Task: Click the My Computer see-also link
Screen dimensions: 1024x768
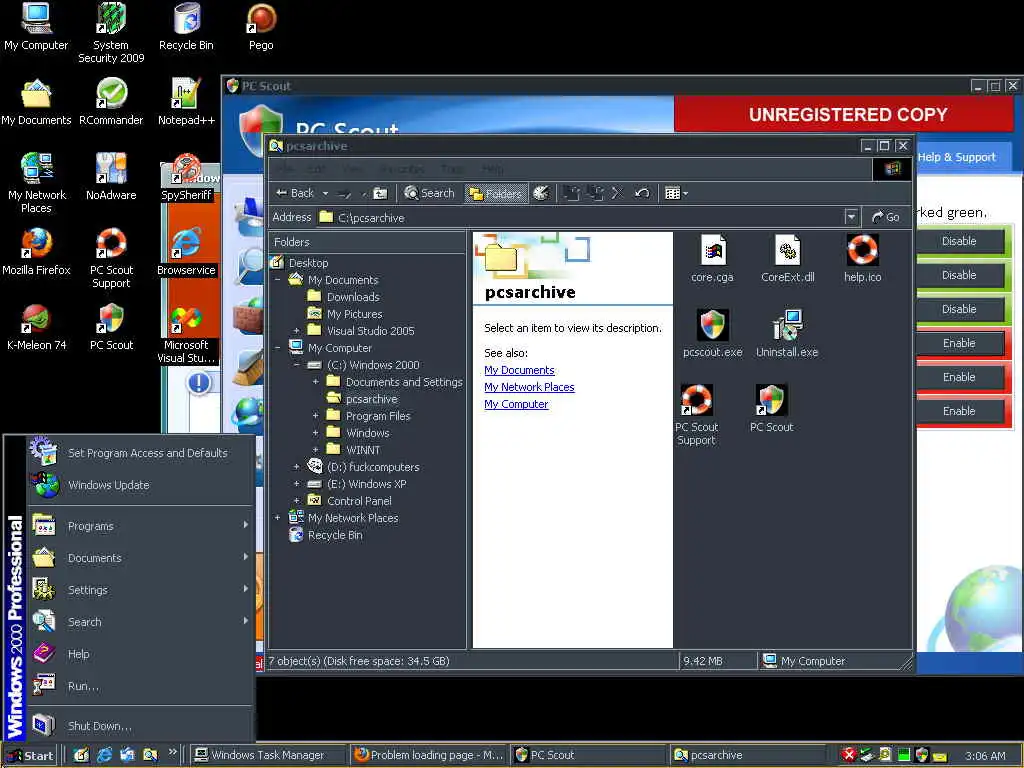Action: coord(516,404)
